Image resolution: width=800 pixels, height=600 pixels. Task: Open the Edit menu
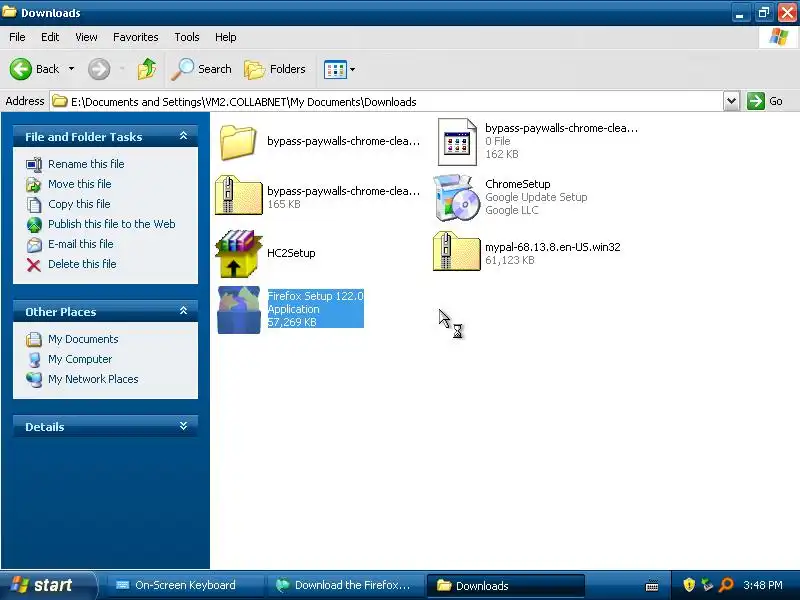(50, 37)
